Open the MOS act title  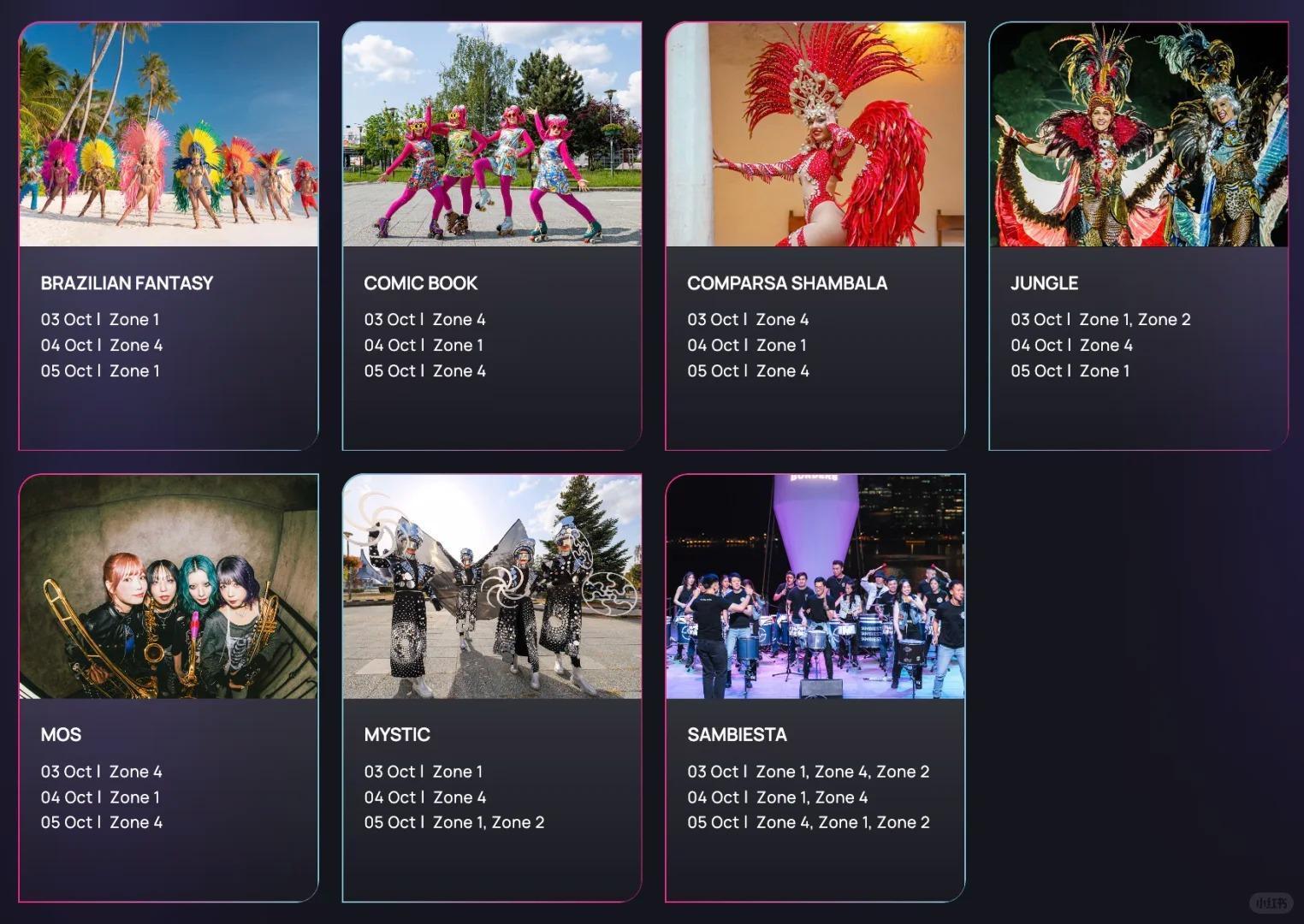[61, 735]
